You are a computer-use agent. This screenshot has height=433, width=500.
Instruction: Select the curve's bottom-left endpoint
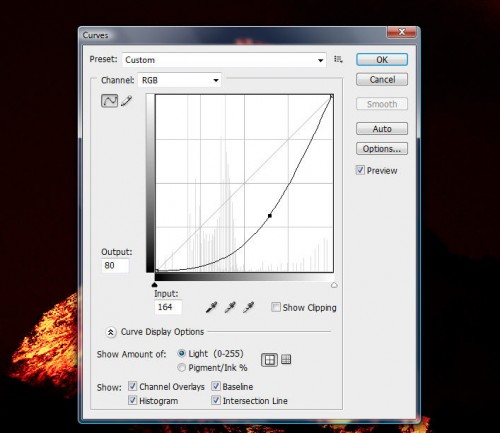pos(157,271)
